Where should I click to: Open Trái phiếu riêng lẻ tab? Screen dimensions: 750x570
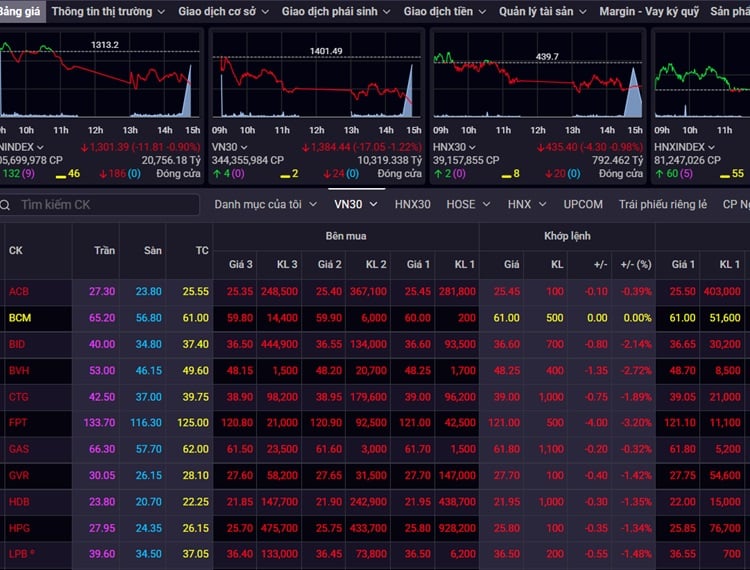click(662, 205)
